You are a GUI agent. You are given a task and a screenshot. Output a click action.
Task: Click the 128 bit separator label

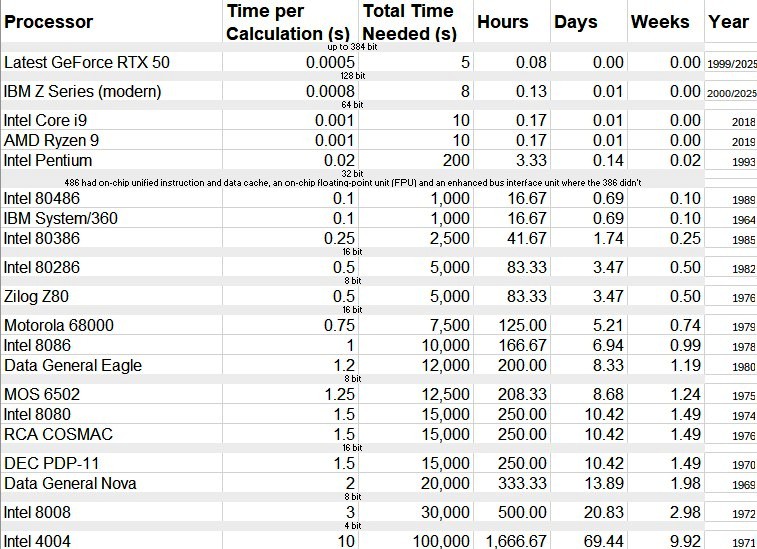(353, 76)
